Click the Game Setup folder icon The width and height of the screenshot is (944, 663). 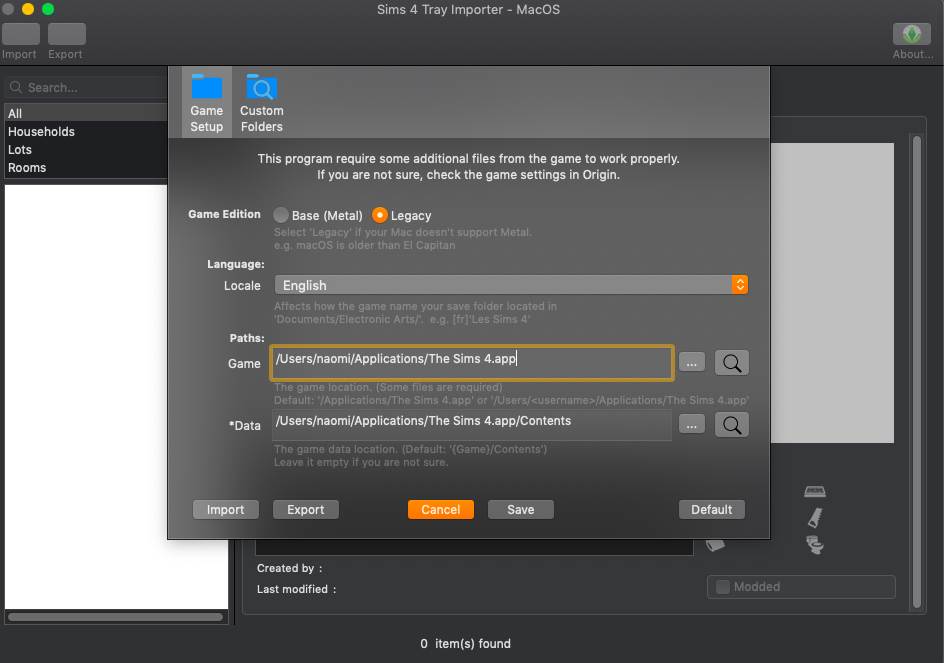click(206, 87)
